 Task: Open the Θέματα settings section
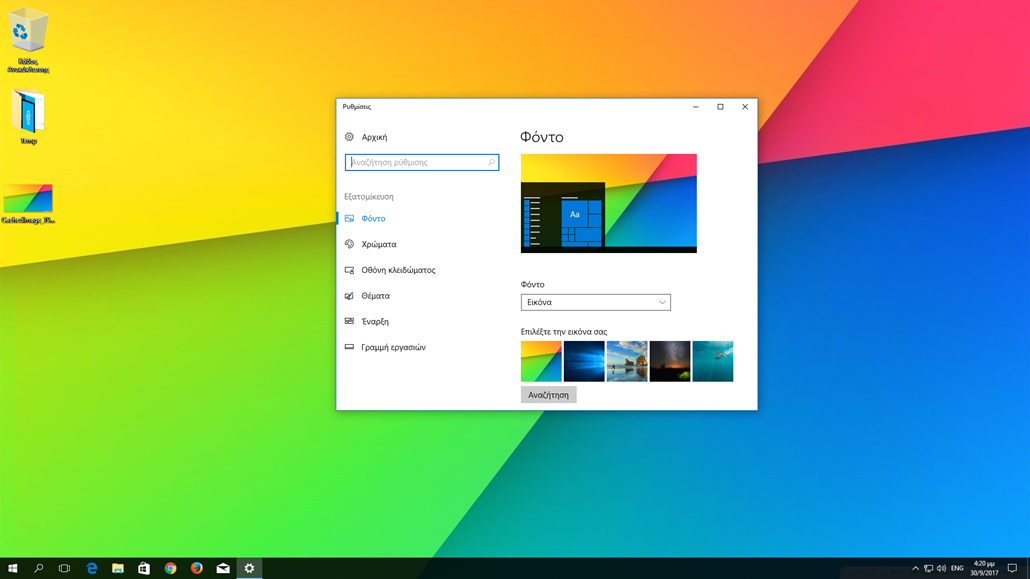click(376, 295)
